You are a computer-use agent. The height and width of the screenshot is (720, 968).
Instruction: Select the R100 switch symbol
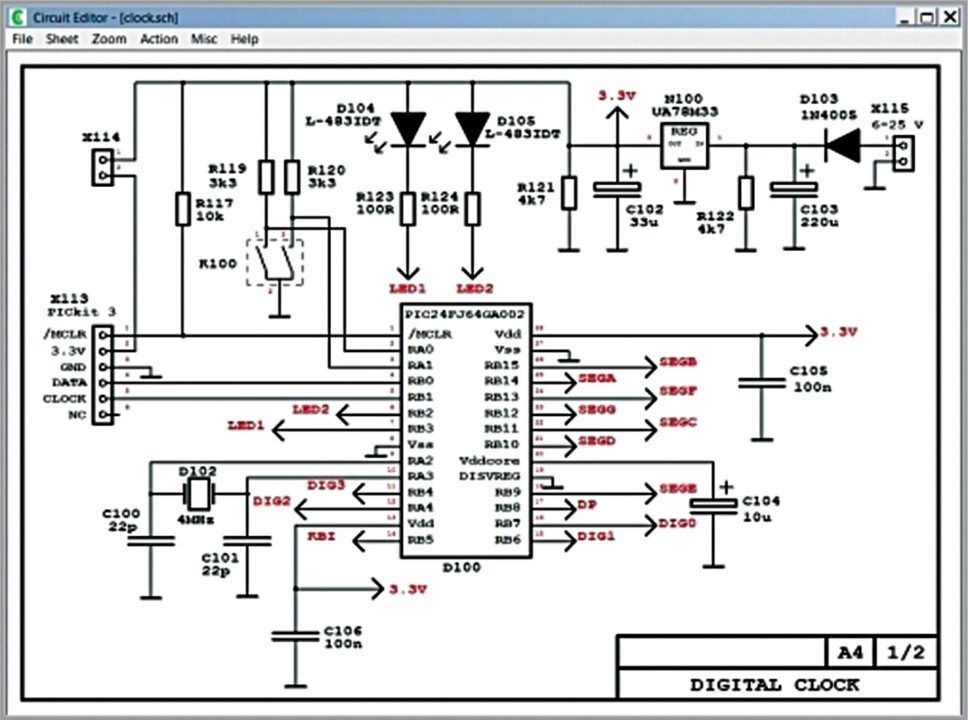(x=274, y=262)
